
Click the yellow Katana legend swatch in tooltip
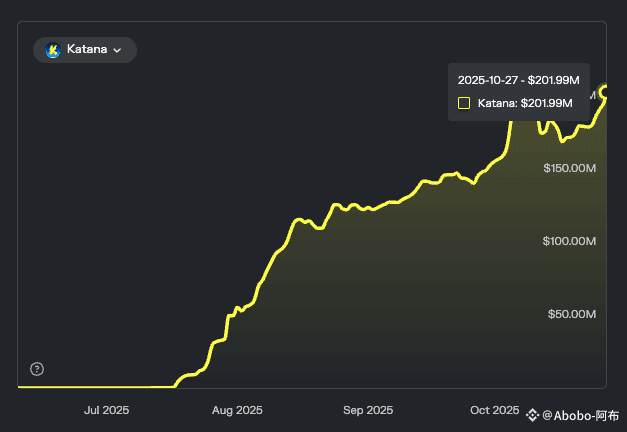coord(464,103)
